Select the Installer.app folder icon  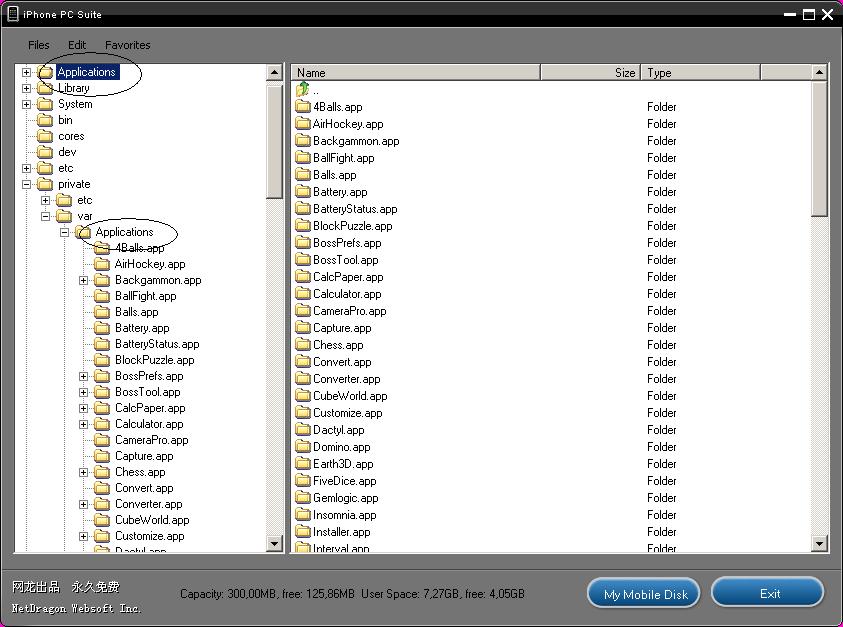click(x=303, y=532)
